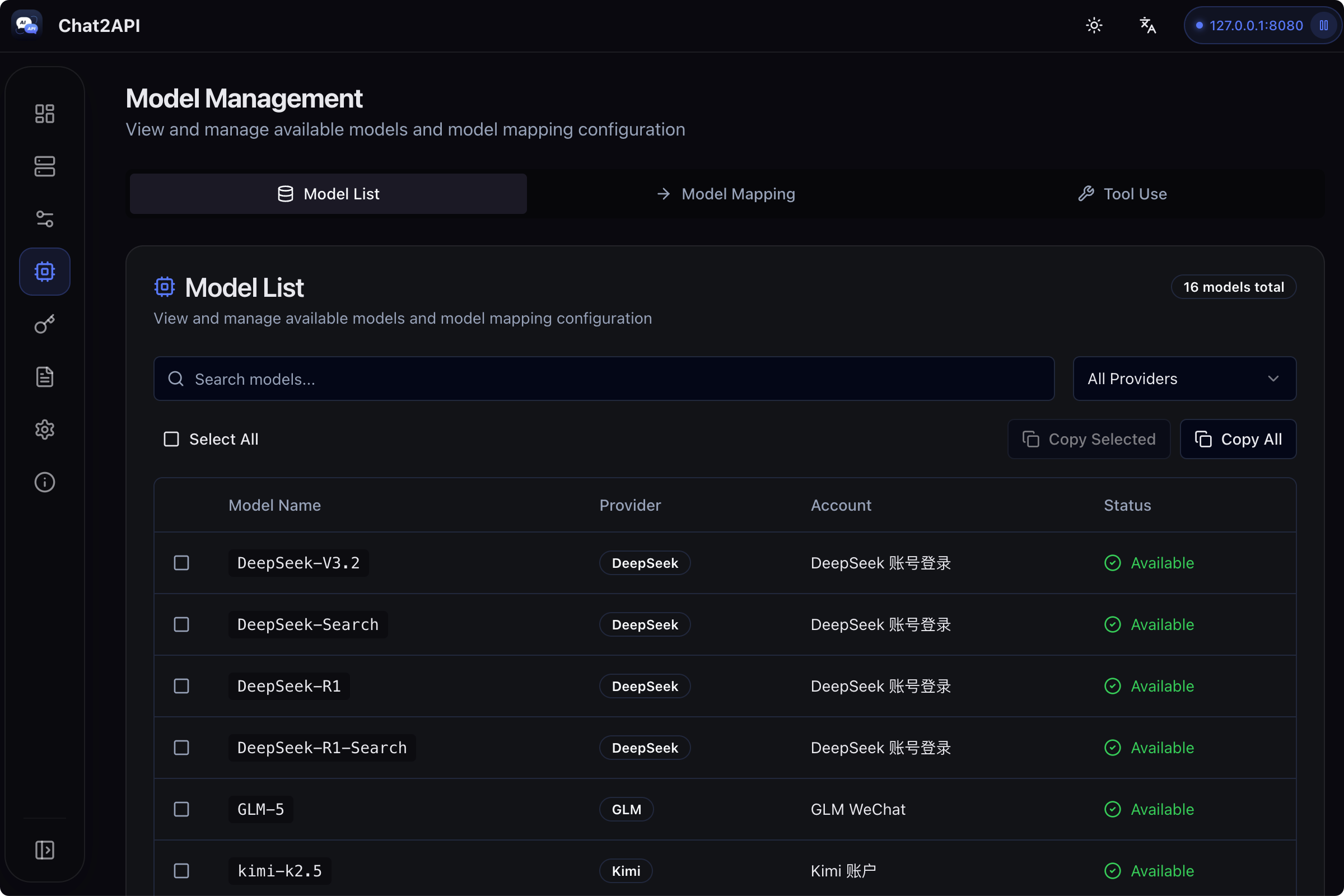Open settings gear icon in sidebar
Image resolution: width=1344 pixels, height=896 pixels.
click(45, 430)
